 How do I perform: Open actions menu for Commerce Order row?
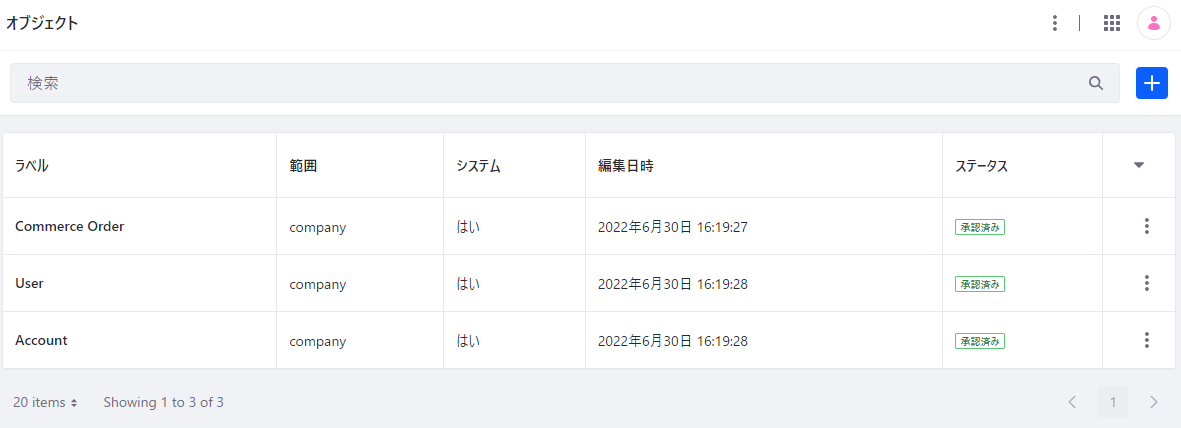point(1146,226)
